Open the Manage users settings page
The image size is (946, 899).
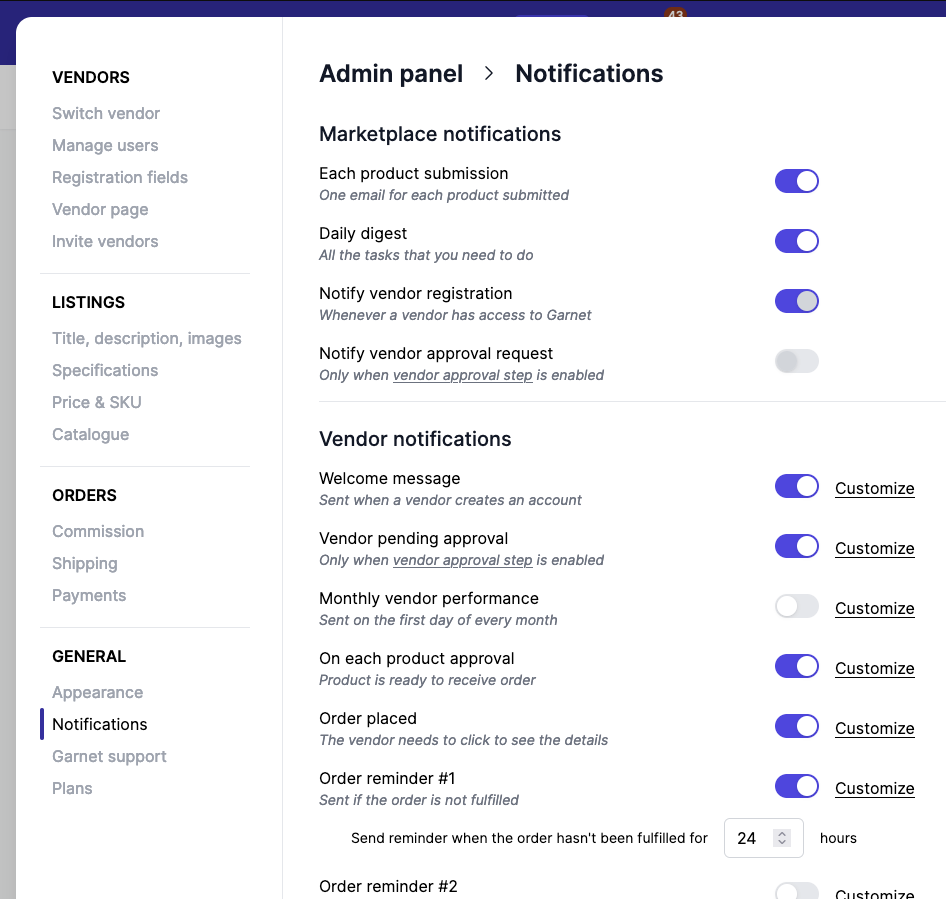105,145
